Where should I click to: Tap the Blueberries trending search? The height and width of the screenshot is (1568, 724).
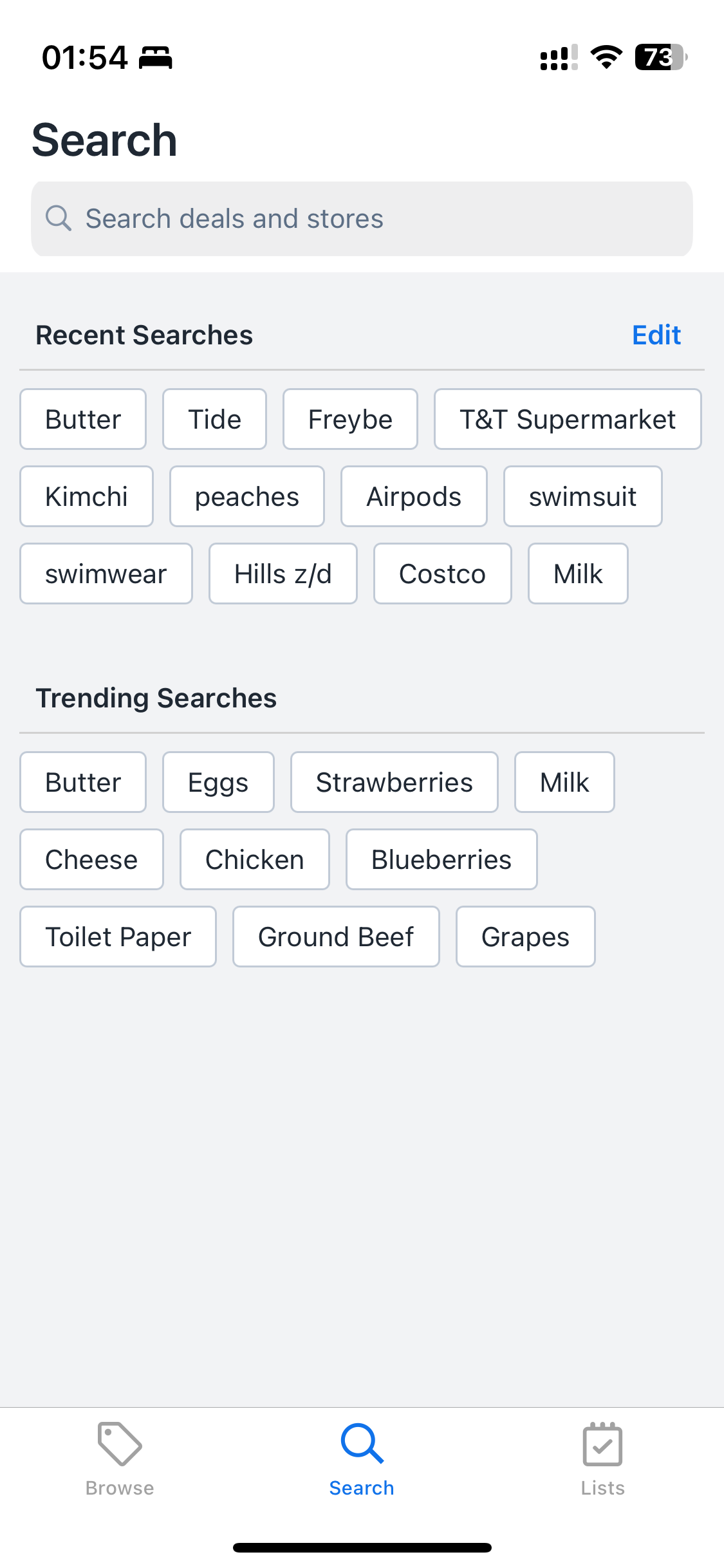pos(441,859)
